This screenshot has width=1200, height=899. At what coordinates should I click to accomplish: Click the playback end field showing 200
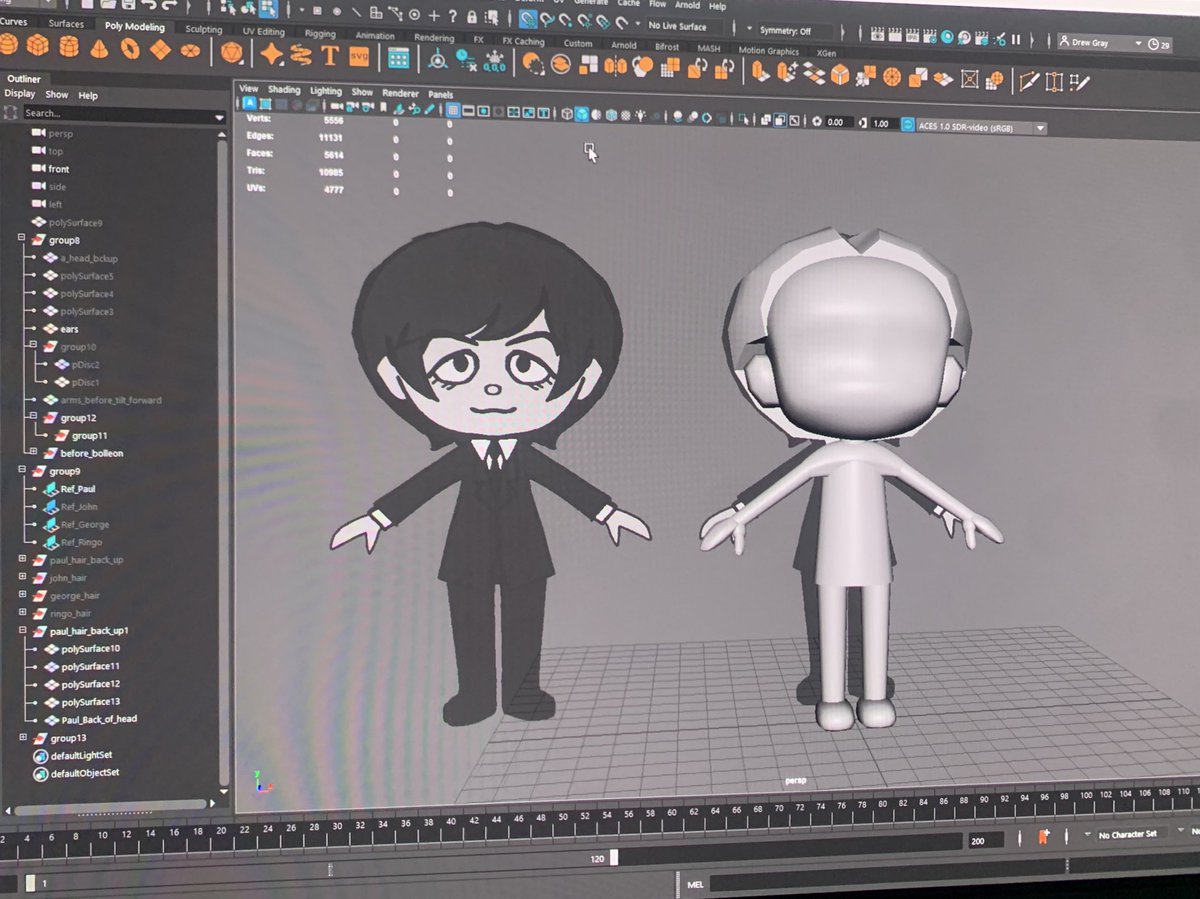(985, 841)
